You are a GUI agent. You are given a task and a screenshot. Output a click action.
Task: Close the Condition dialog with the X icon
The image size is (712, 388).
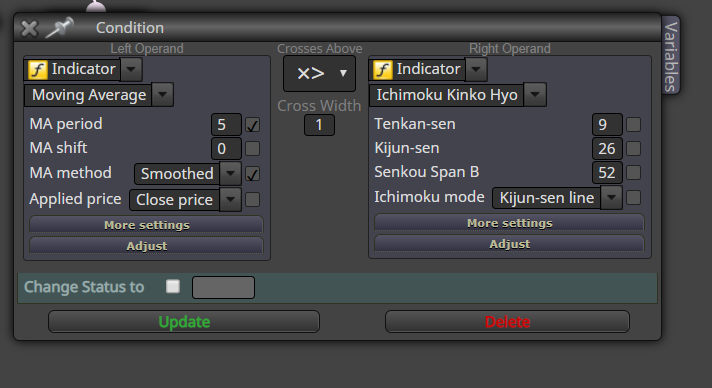(30, 29)
